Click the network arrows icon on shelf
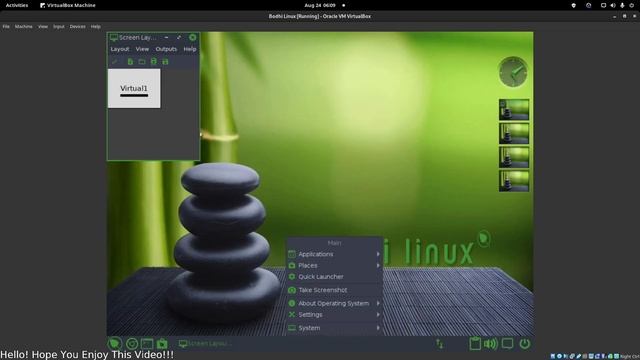 click(x=440, y=344)
